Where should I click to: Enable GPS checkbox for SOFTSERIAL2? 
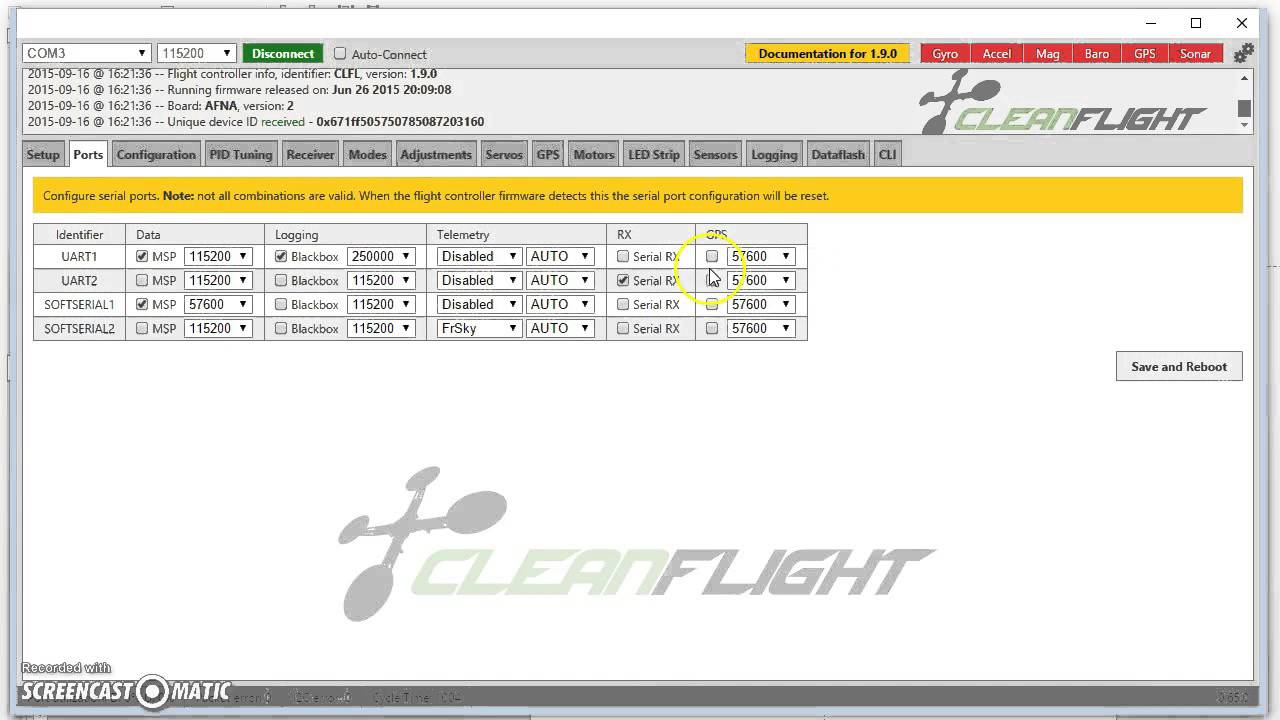pyautogui.click(x=712, y=329)
